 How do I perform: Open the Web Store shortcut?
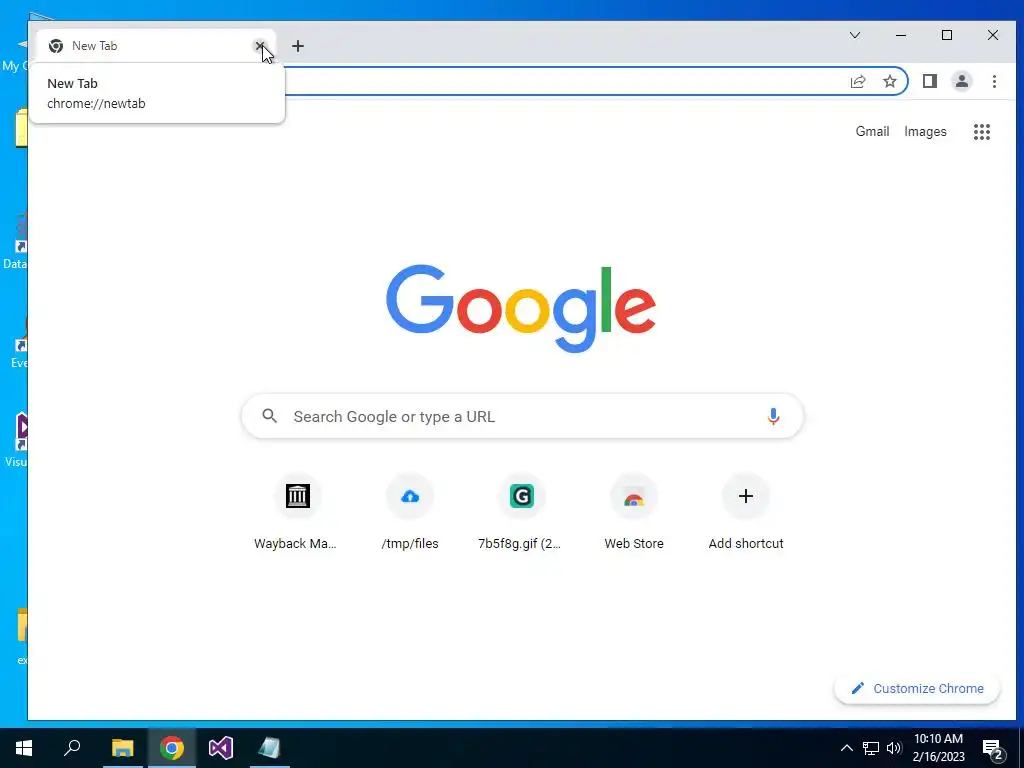click(633, 513)
